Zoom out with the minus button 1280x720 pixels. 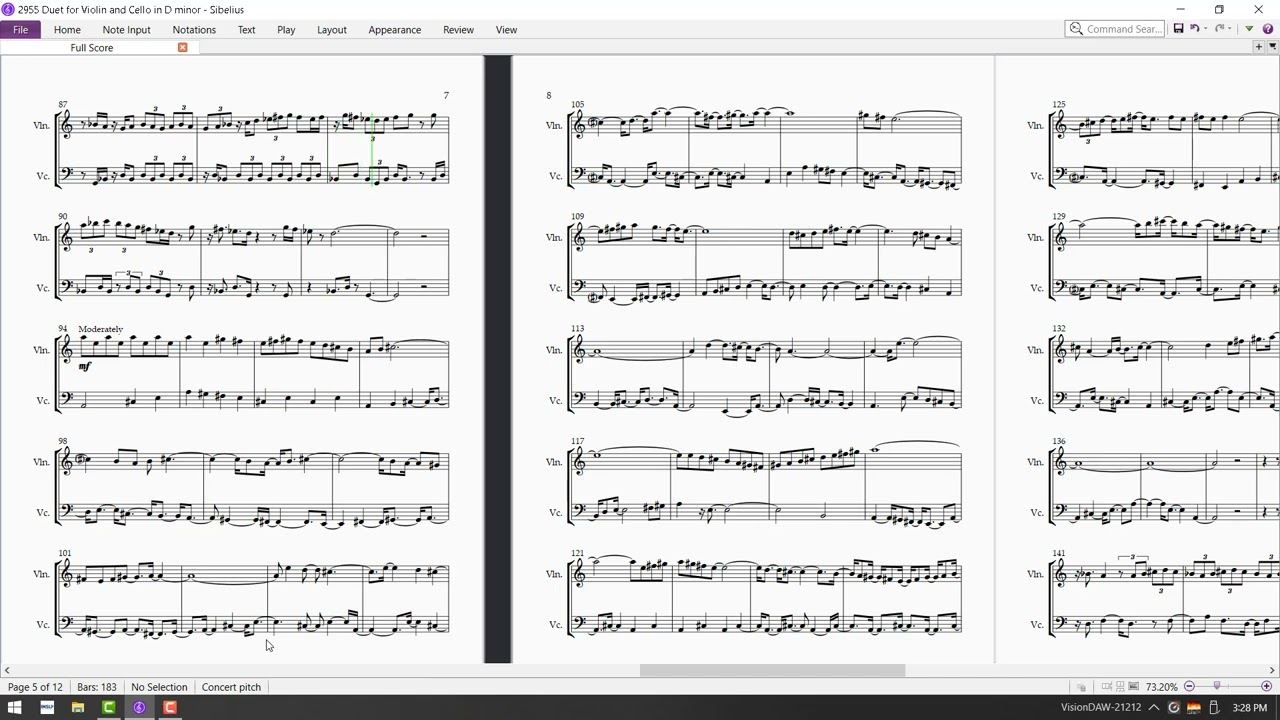[1189, 686]
